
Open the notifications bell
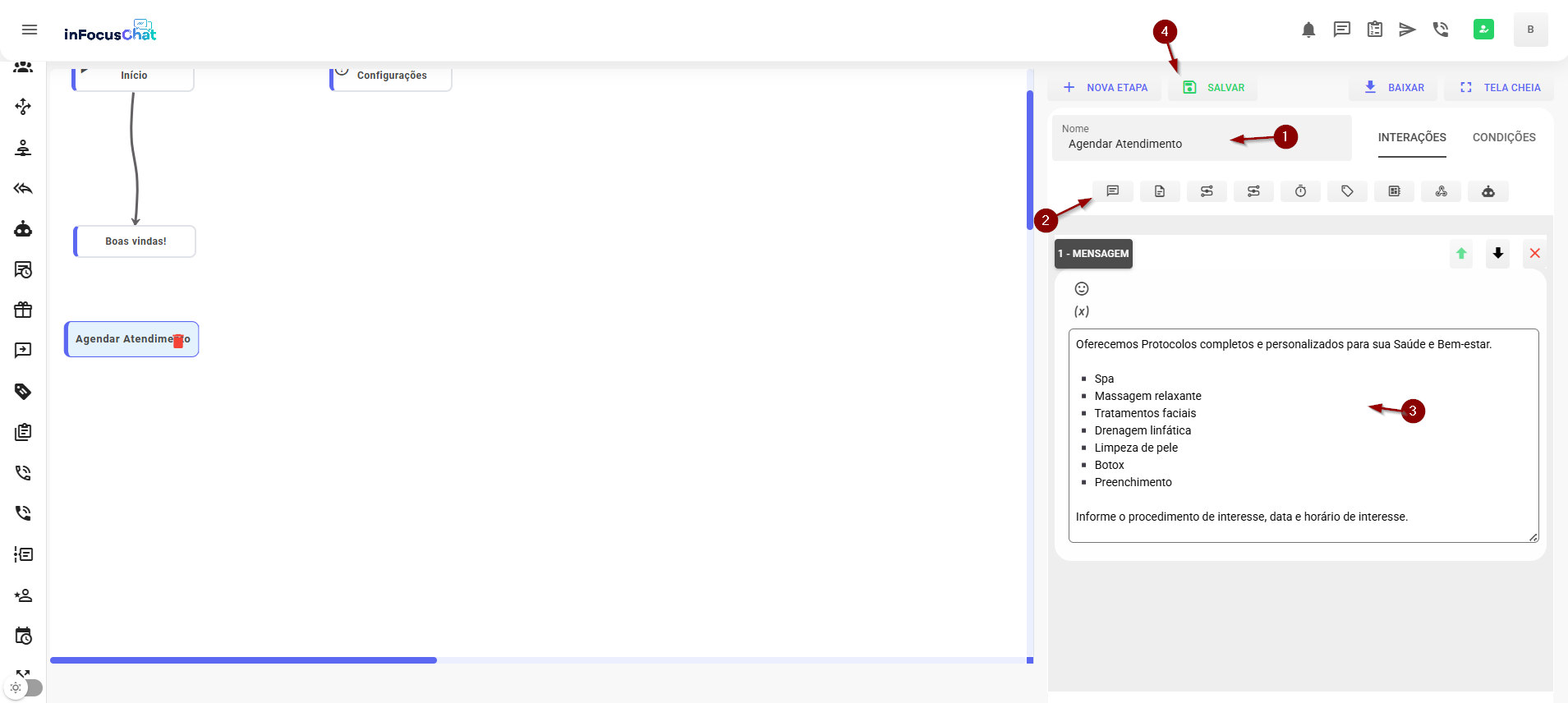(1308, 30)
